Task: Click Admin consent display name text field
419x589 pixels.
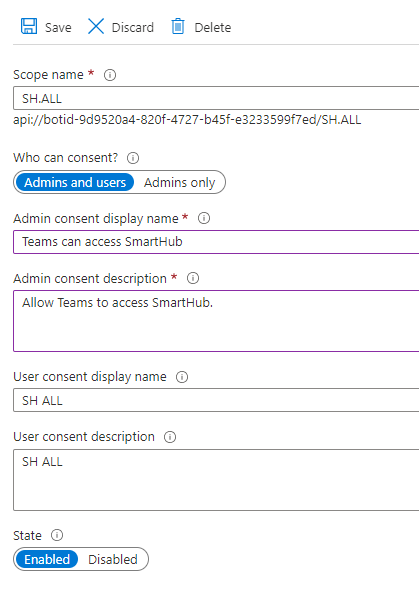Action: point(216,242)
